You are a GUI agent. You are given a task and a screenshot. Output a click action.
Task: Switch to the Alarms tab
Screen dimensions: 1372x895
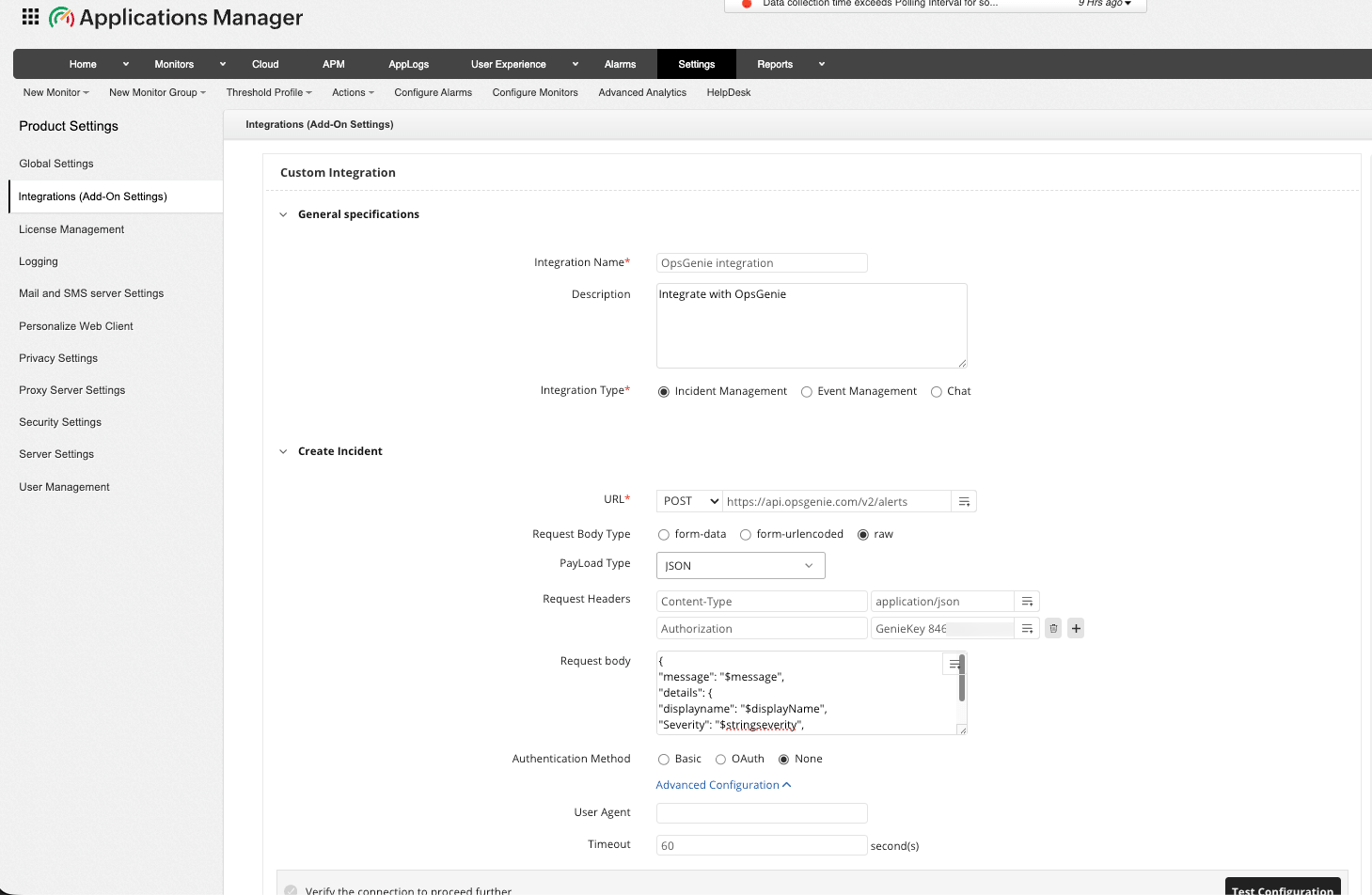click(x=620, y=64)
